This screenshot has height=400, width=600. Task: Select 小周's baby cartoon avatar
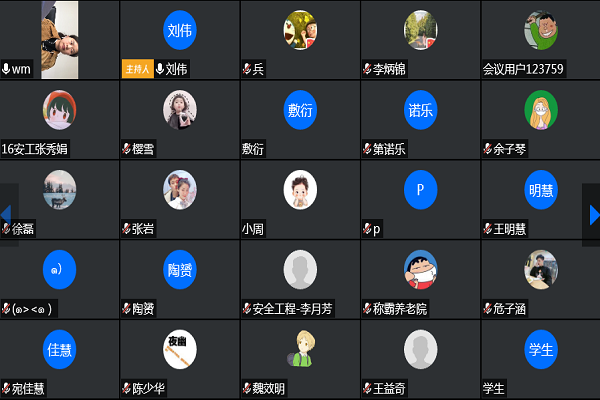point(300,190)
